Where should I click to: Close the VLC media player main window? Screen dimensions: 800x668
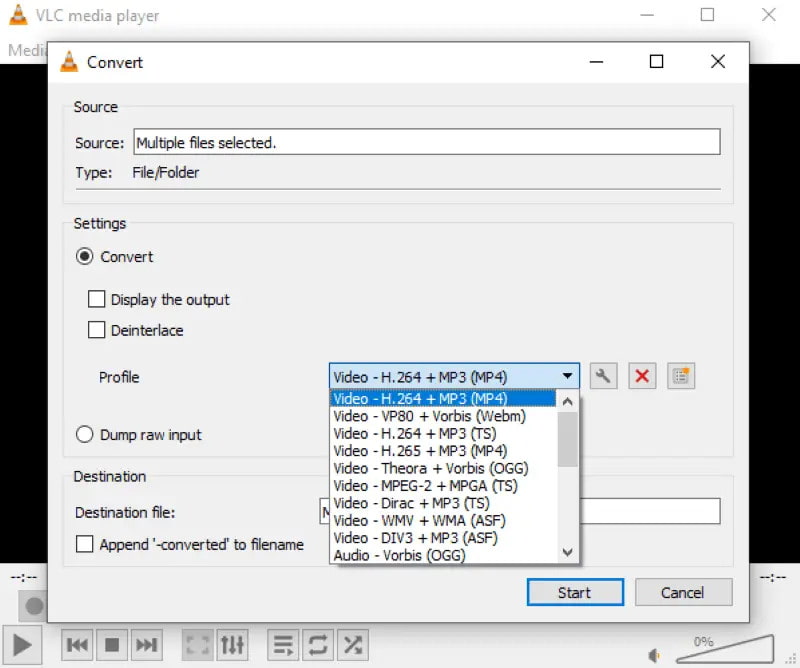coord(768,15)
